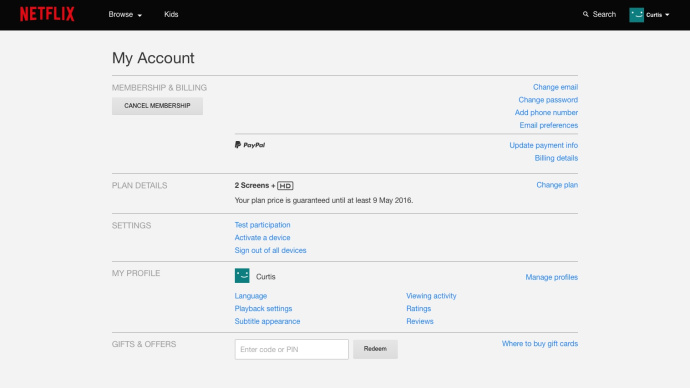This screenshot has height=388, width=690.
Task: Open Playback settings link
Action: pyautogui.click(x=263, y=309)
